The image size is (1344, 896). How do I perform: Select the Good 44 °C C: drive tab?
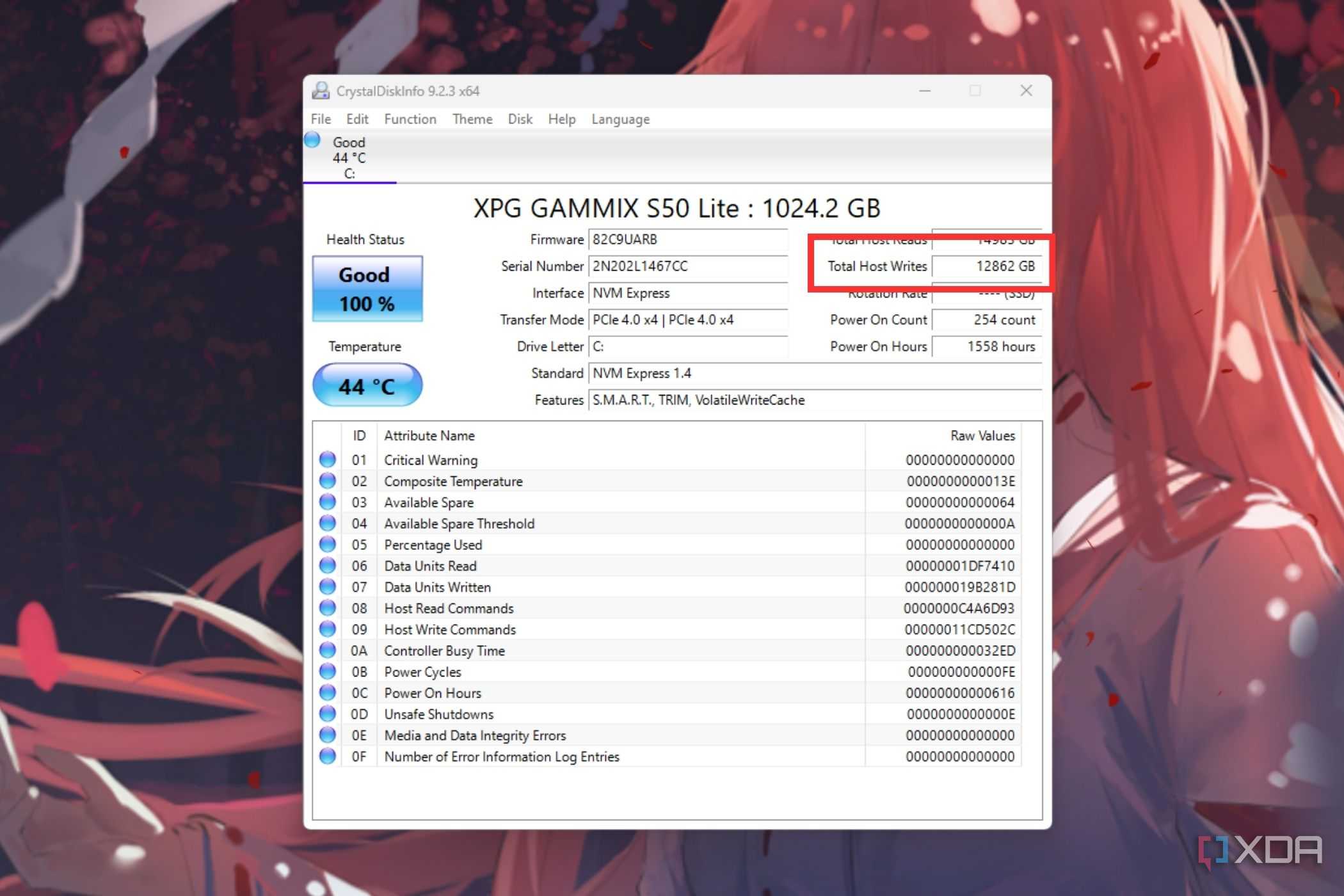[x=349, y=157]
